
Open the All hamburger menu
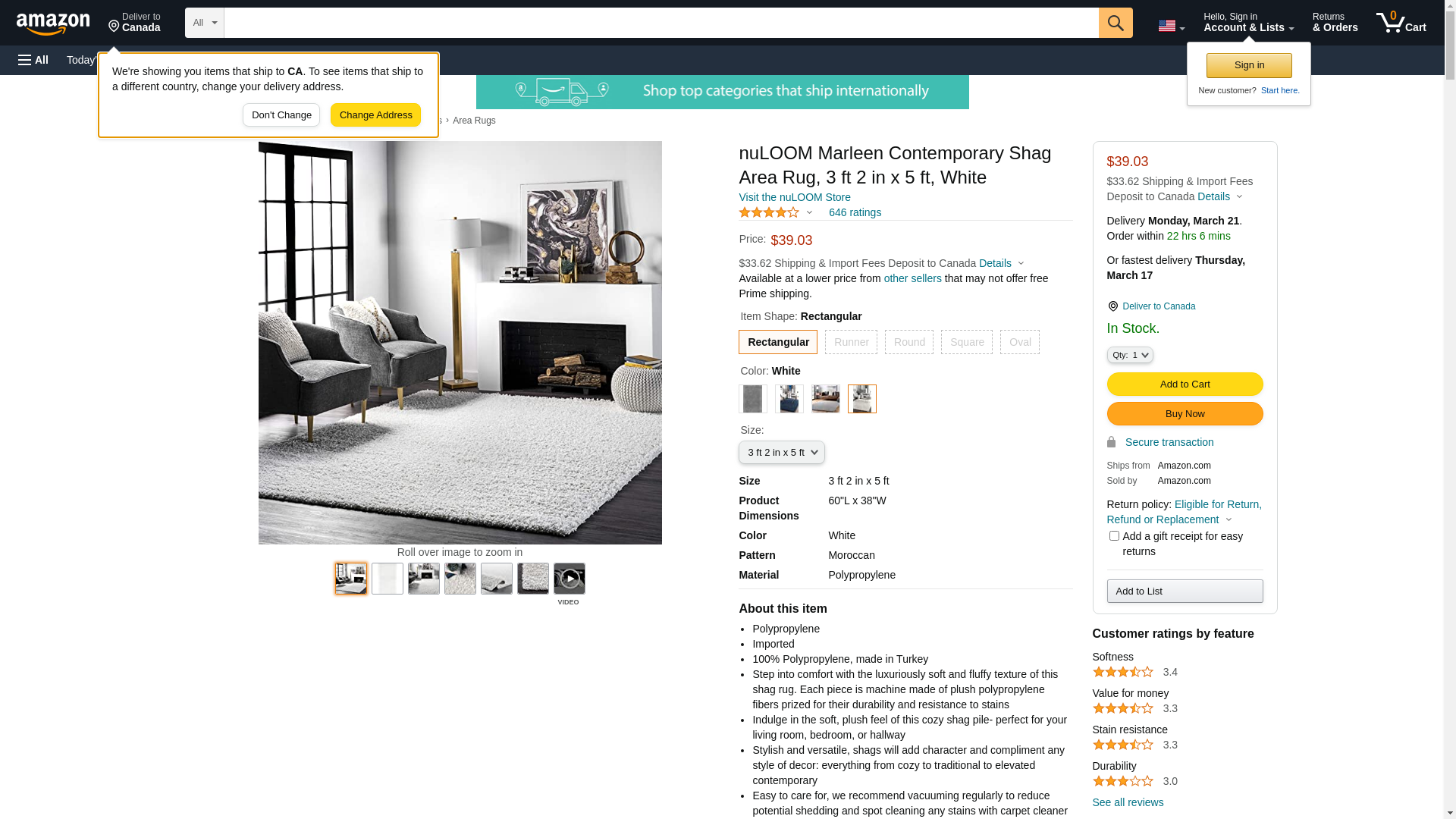(33, 60)
